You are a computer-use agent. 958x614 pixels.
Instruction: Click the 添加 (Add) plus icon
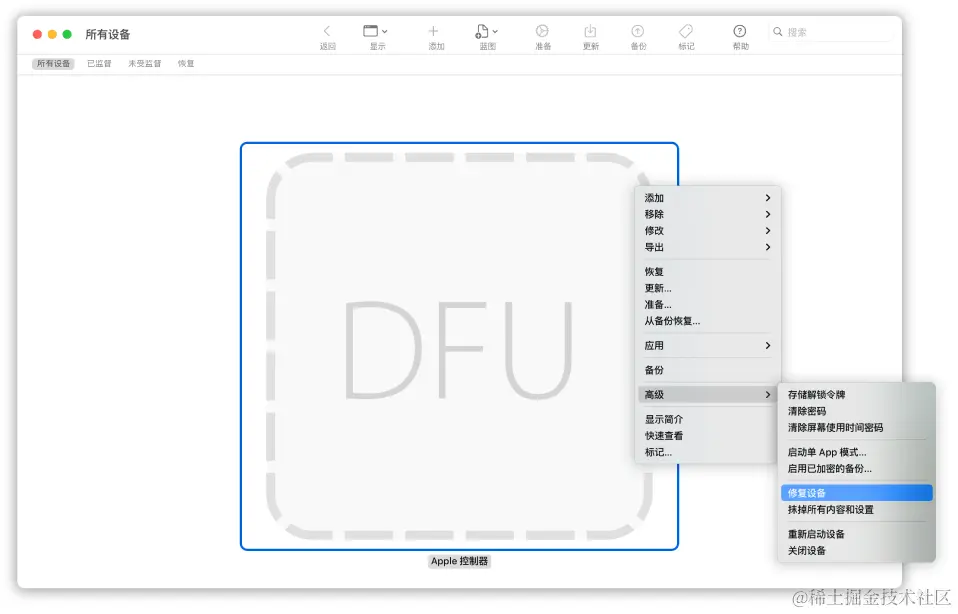(x=436, y=32)
